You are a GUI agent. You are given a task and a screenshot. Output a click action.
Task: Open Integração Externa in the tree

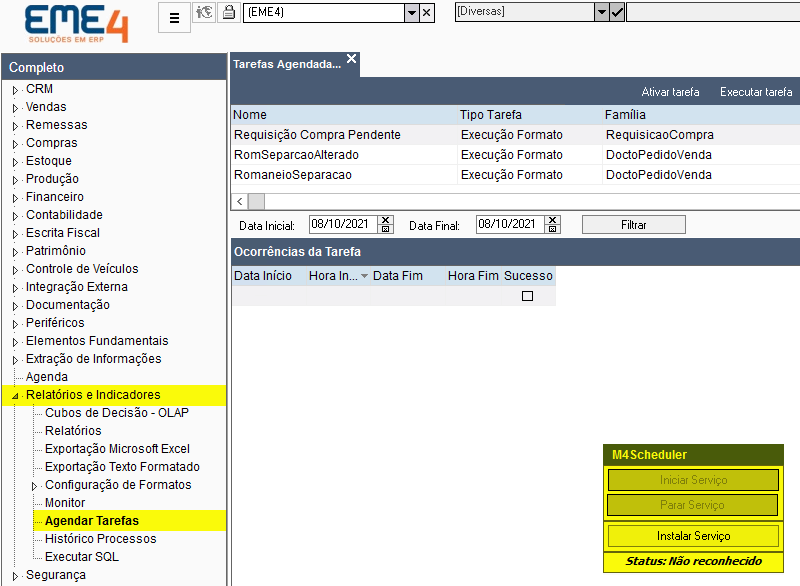pyautogui.click(x=77, y=287)
